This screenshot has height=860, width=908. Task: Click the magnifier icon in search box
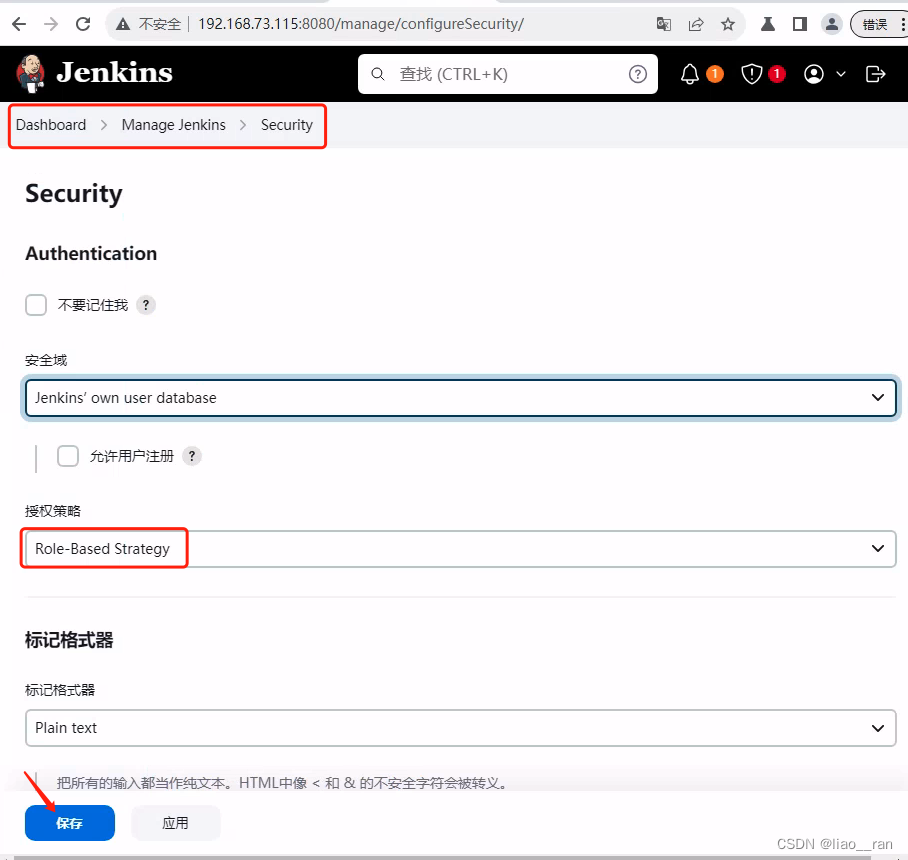pyautogui.click(x=378, y=74)
